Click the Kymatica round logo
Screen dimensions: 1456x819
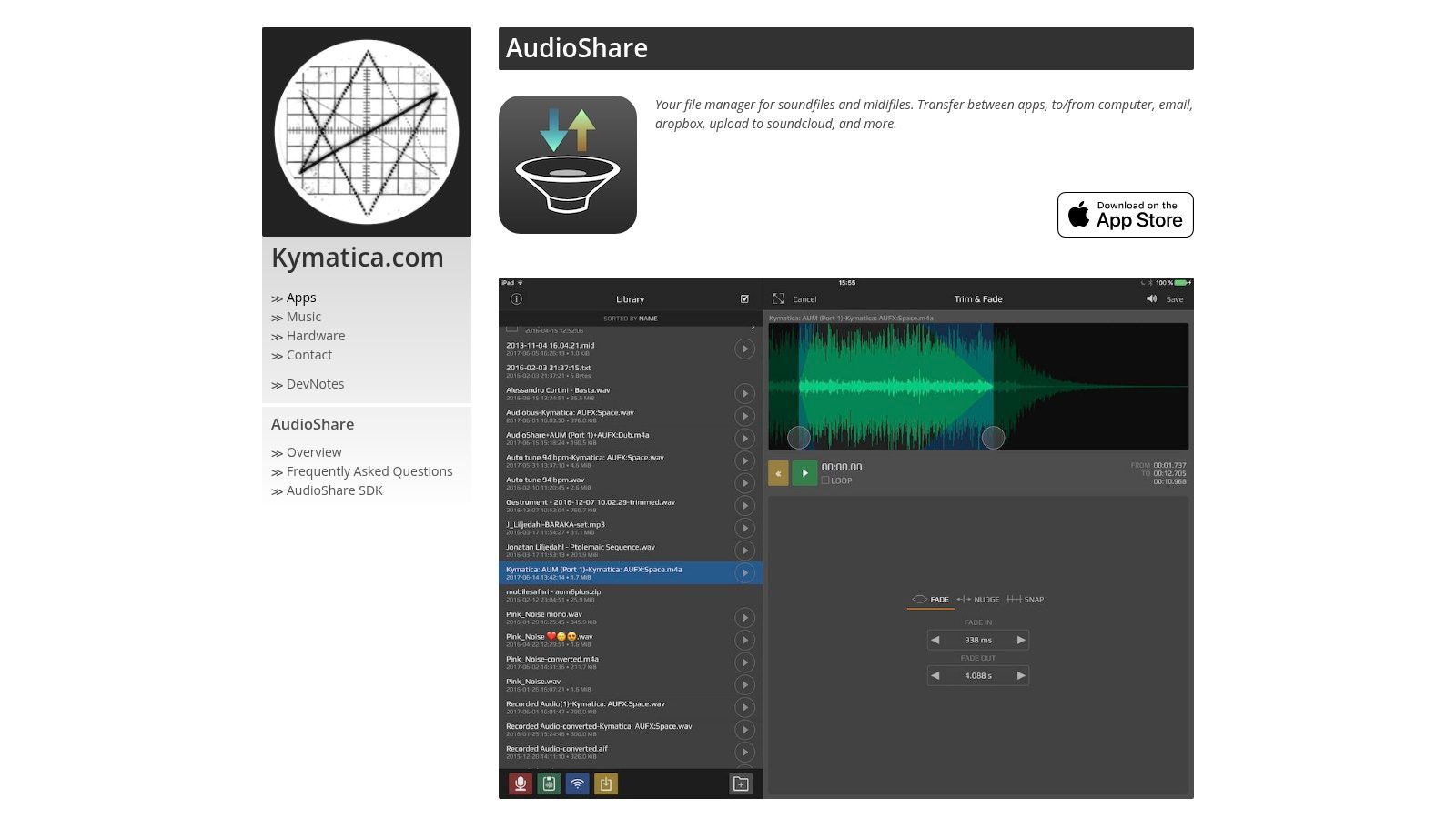[367, 132]
